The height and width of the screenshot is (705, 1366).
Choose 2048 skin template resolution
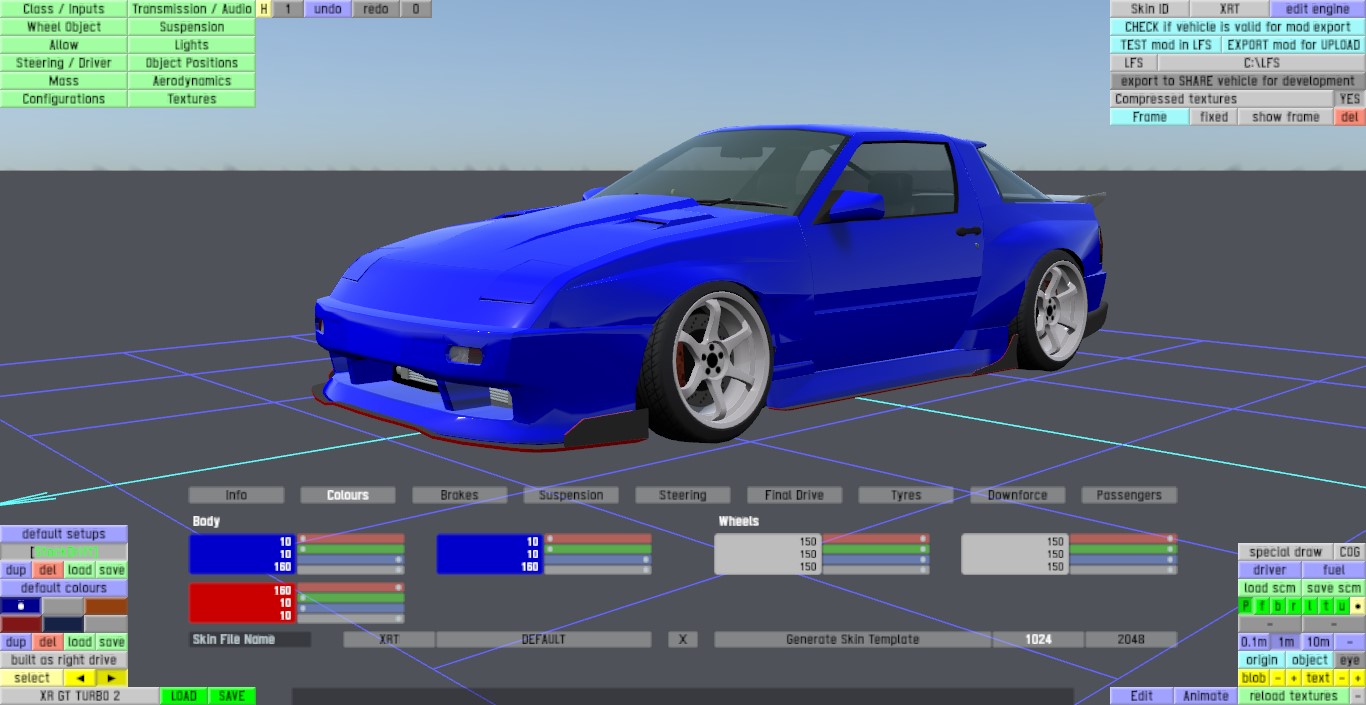click(1131, 639)
